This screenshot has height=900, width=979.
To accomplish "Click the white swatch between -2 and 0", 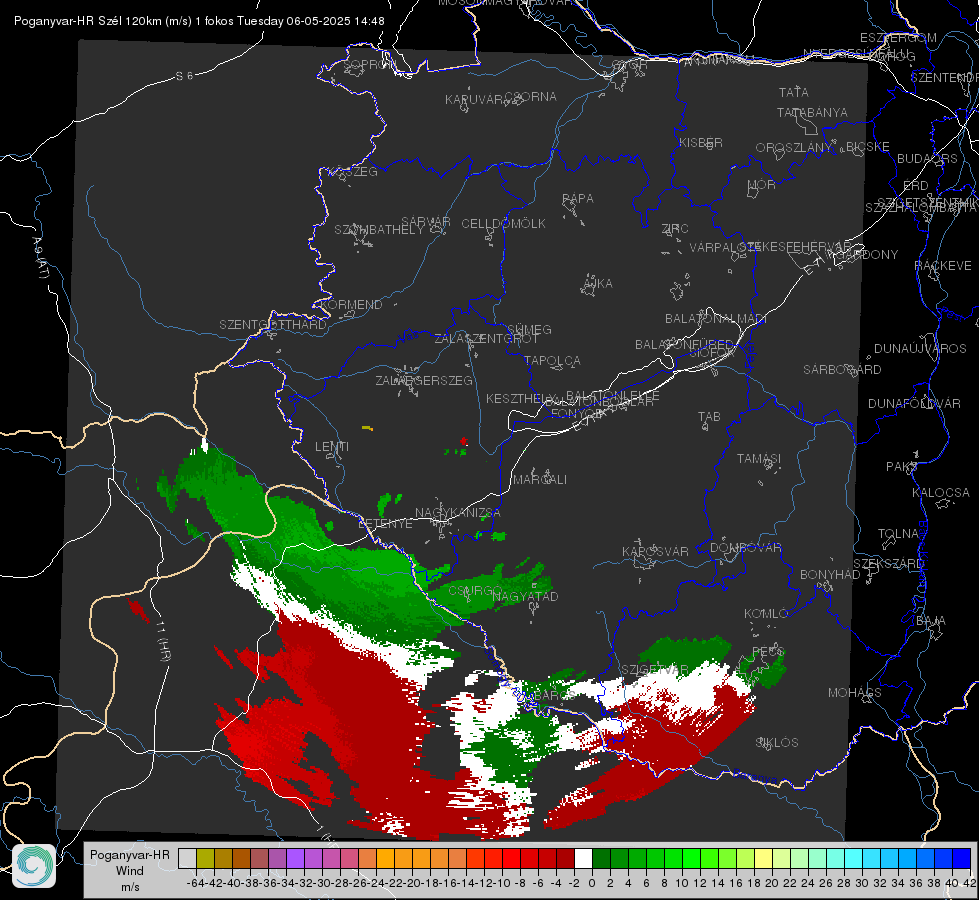I will pyautogui.click(x=583, y=859).
